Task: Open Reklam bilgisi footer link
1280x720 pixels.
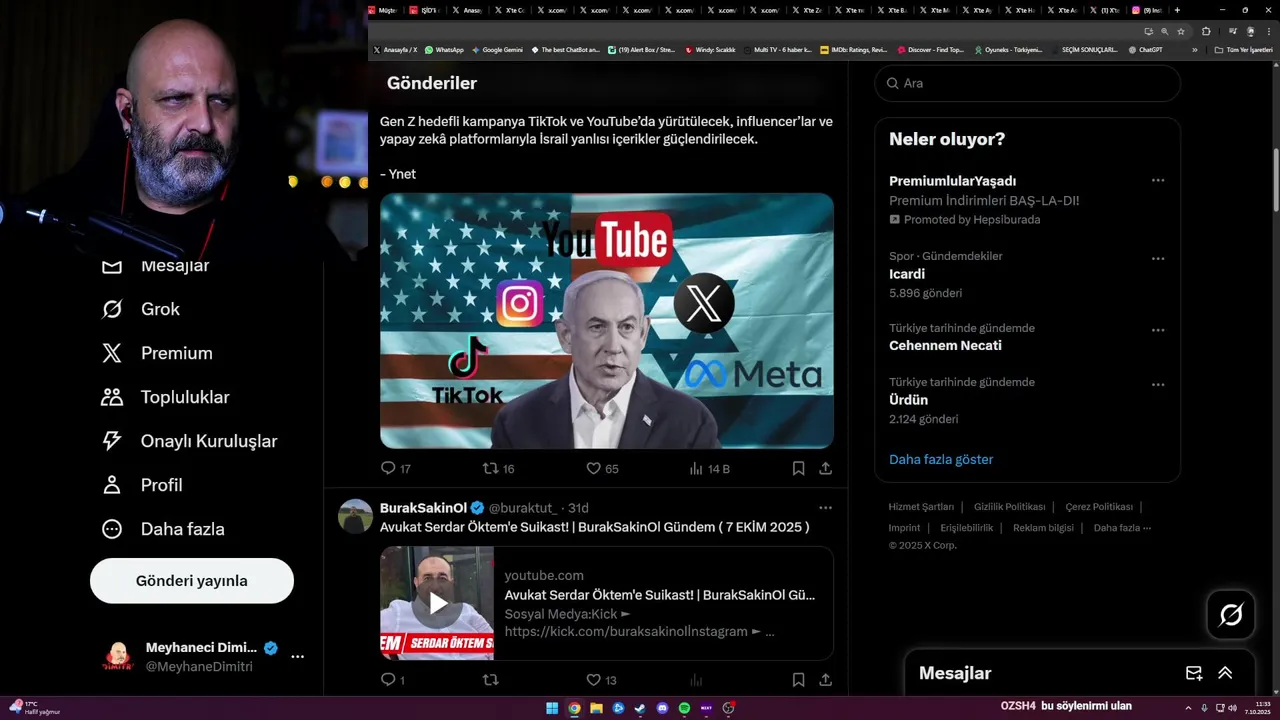Action: 1043,528
